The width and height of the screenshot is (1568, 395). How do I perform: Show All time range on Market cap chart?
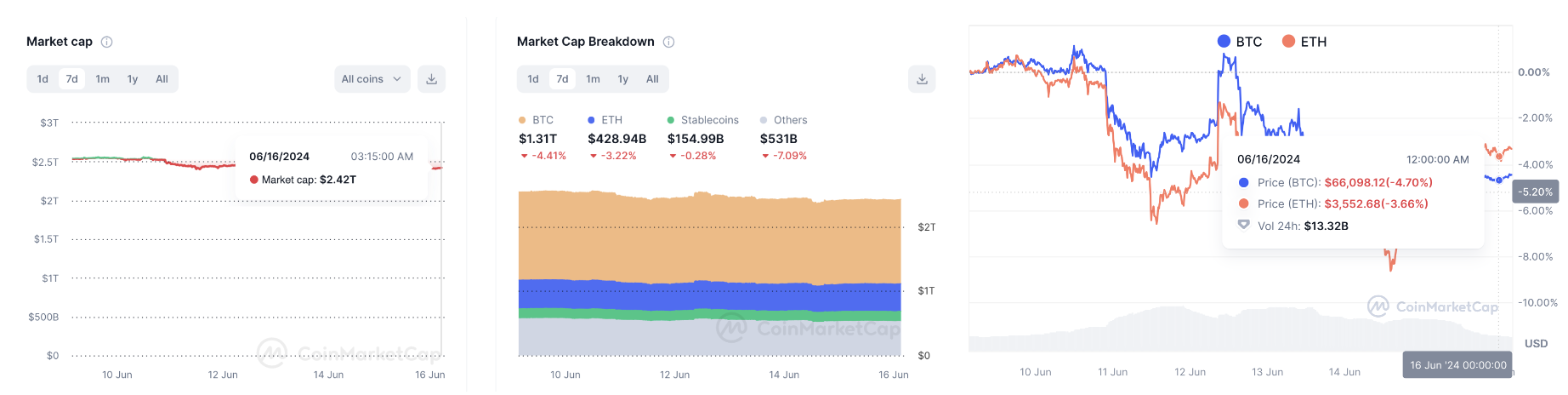click(x=162, y=79)
